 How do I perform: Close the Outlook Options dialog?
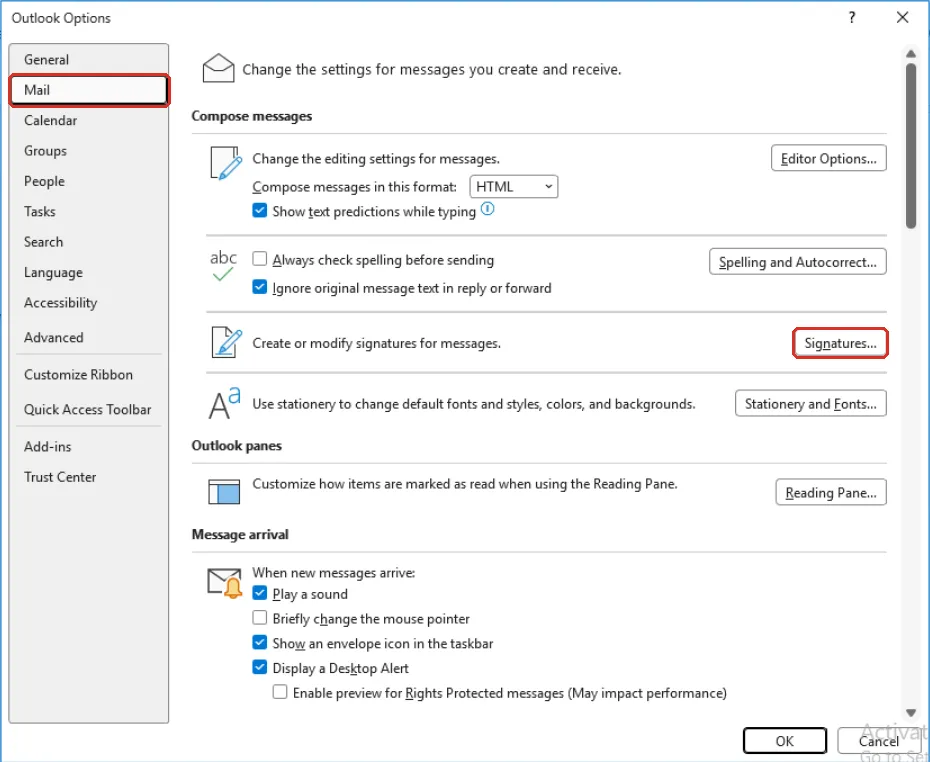click(x=902, y=18)
